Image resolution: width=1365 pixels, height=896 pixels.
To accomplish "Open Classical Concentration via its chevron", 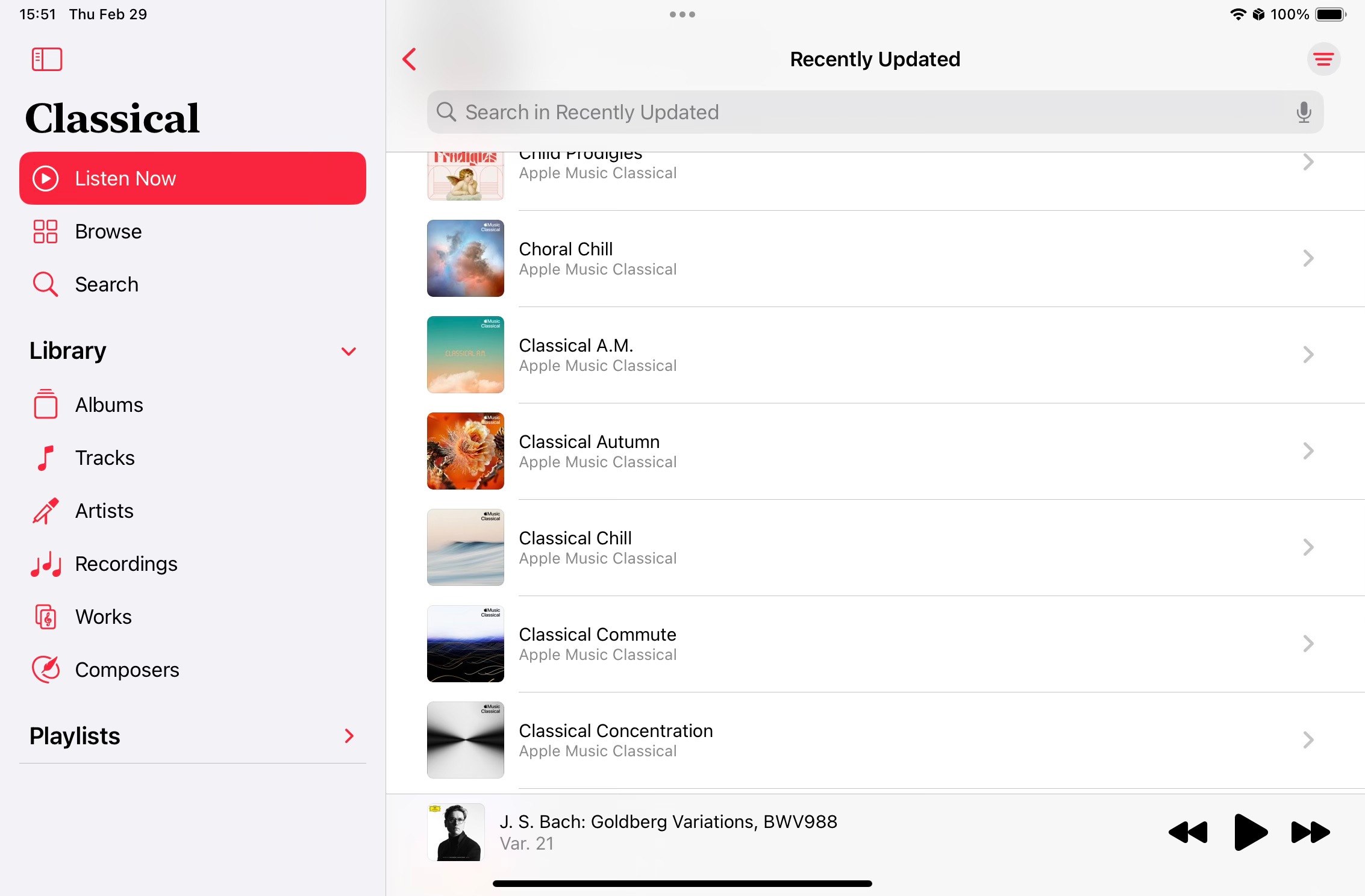I will click(x=1308, y=740).
